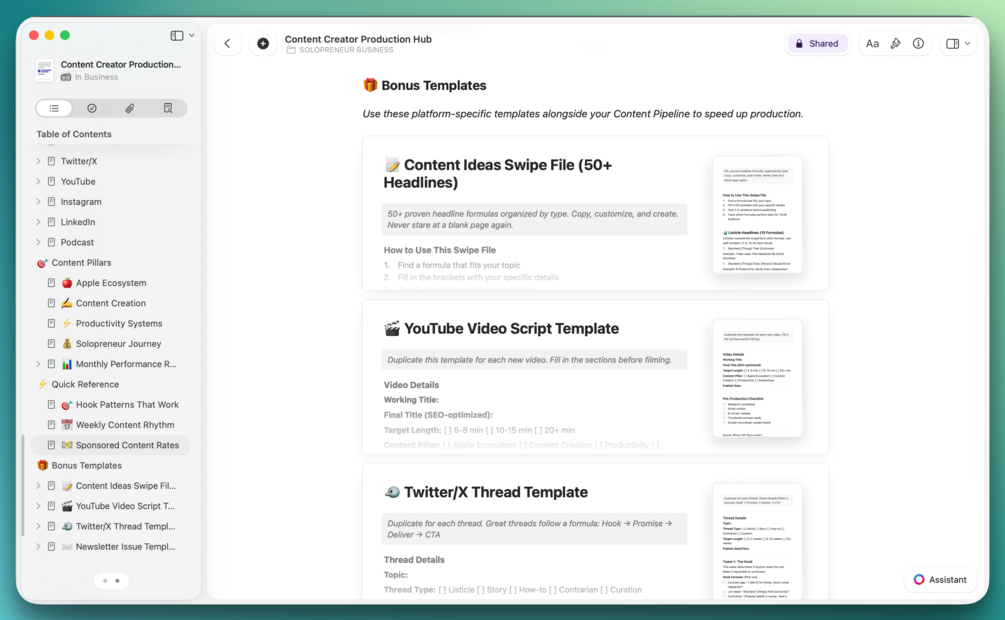Expand the Podcast tree item
The image size is (1005, 620).
tap(38, 242)
